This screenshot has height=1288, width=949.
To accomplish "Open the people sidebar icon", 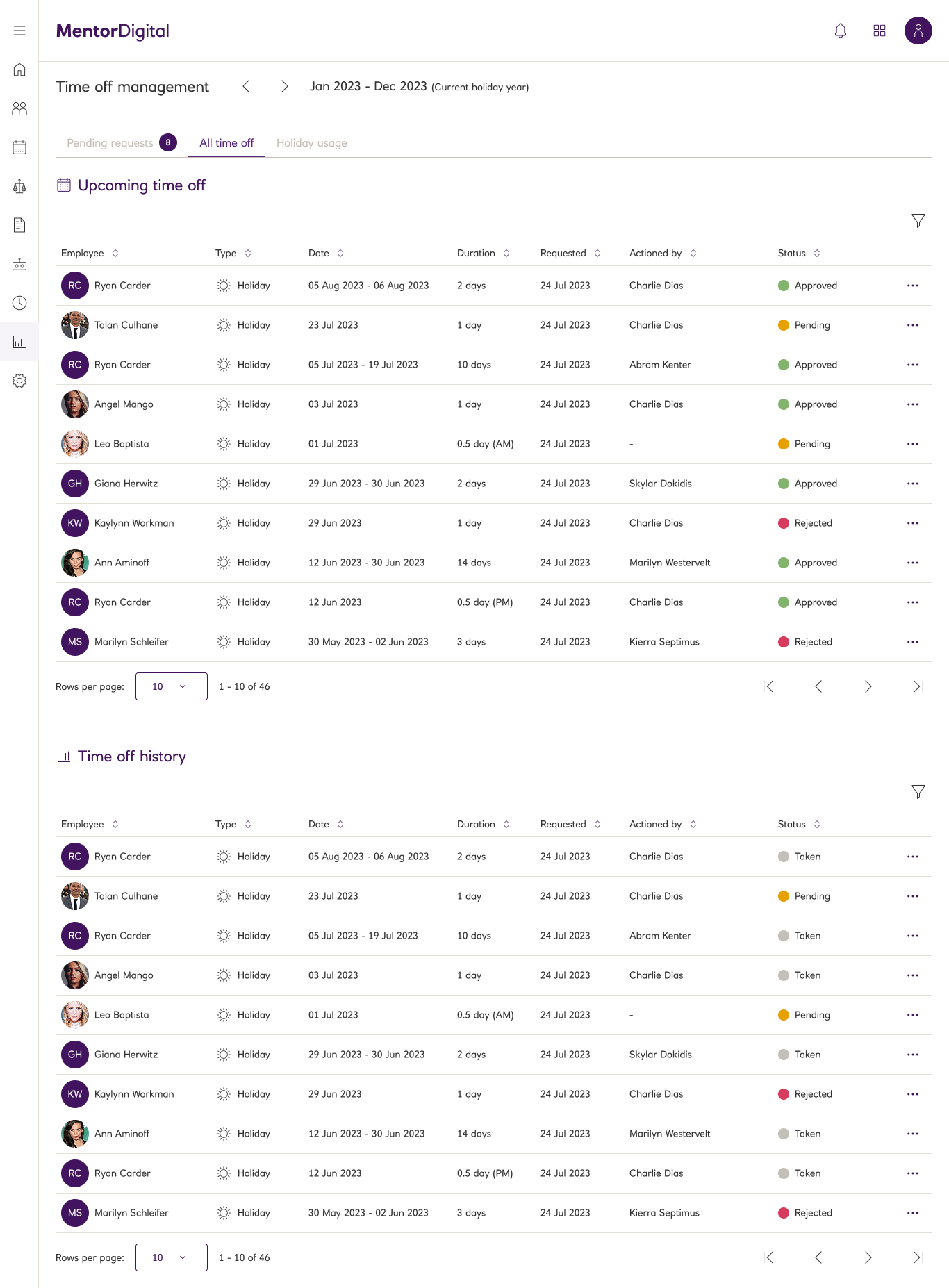I will pyautogui.click(x=19, y=108).
